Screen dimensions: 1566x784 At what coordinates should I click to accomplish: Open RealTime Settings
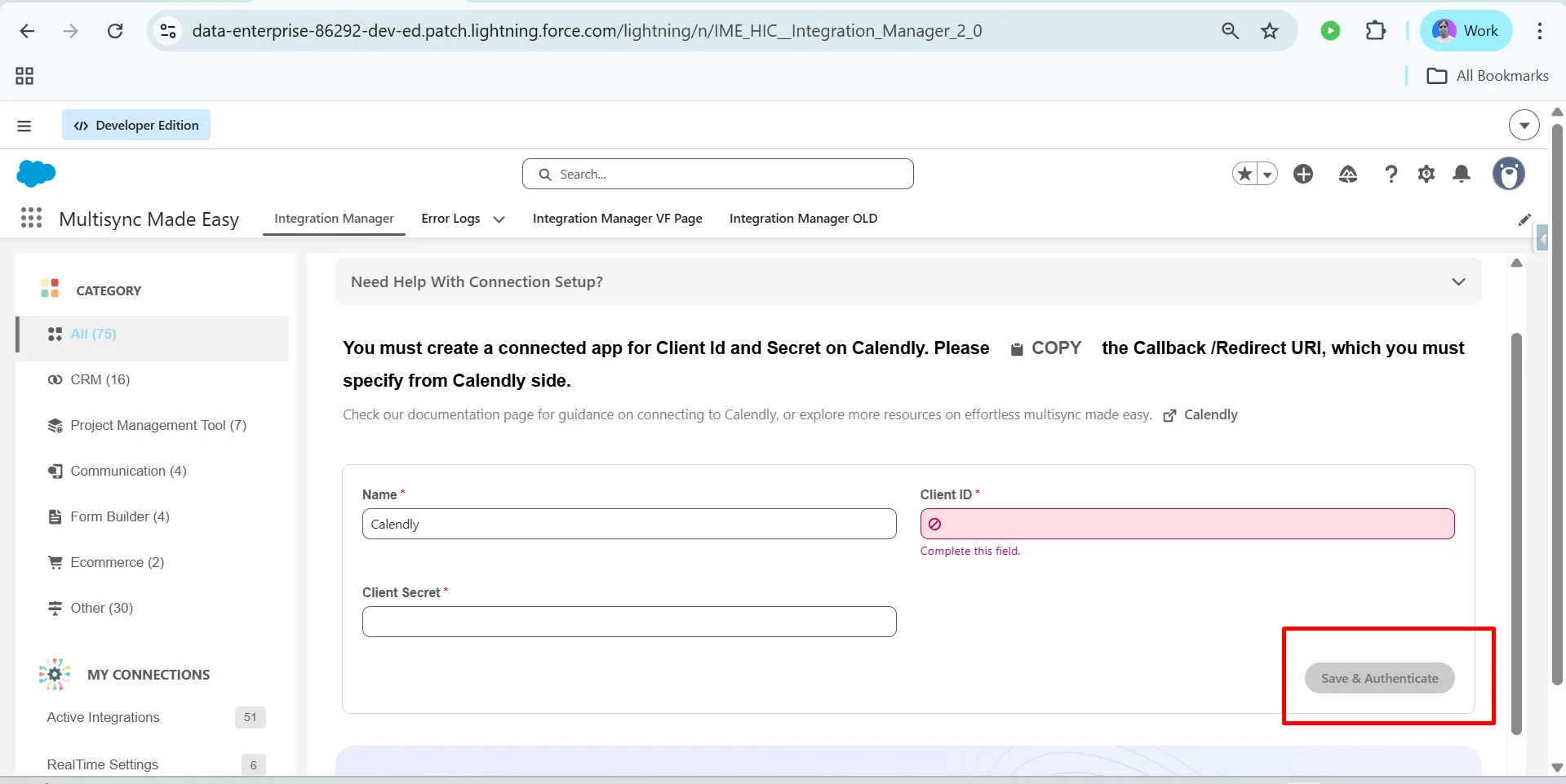(103, 764)
